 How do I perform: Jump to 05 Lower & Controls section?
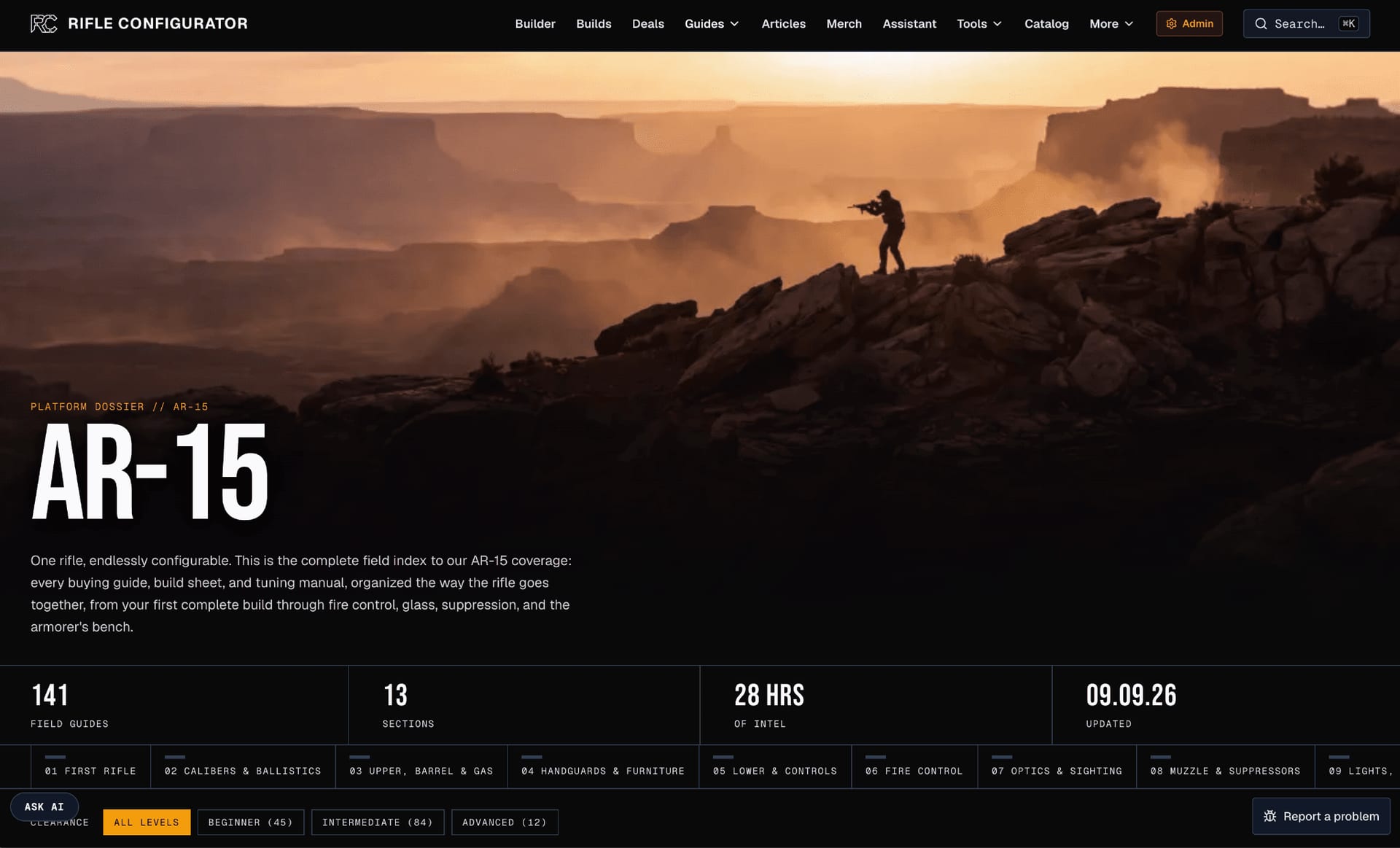775,767
